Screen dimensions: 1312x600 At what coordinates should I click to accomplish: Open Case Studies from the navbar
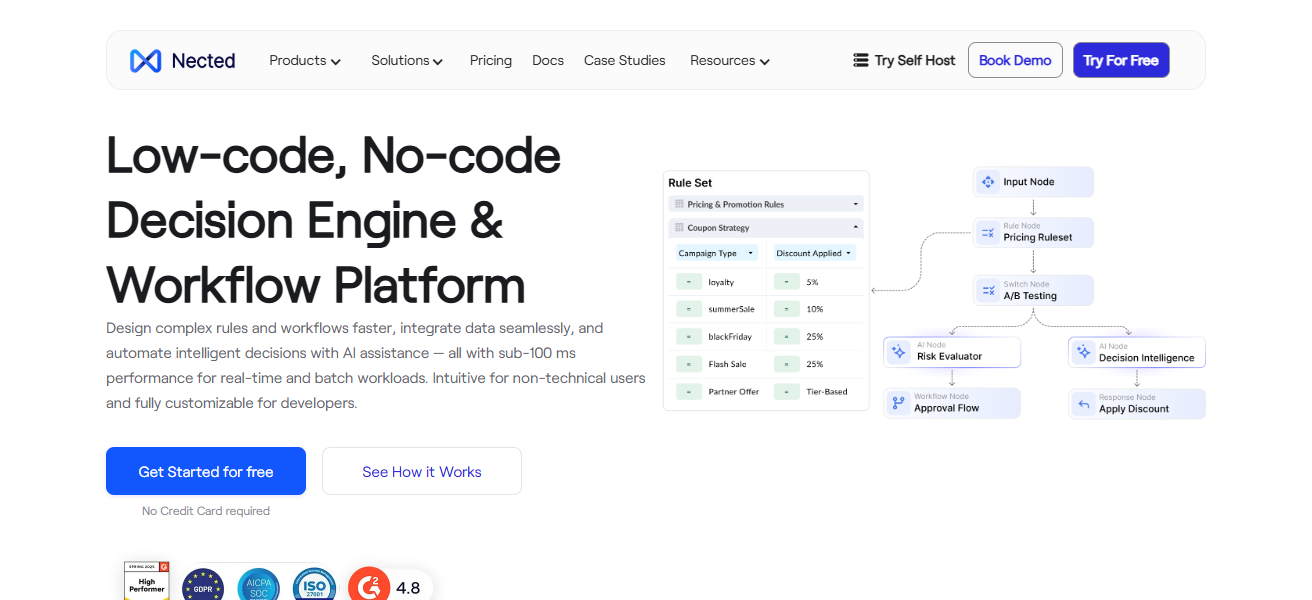tap(624, 61)
